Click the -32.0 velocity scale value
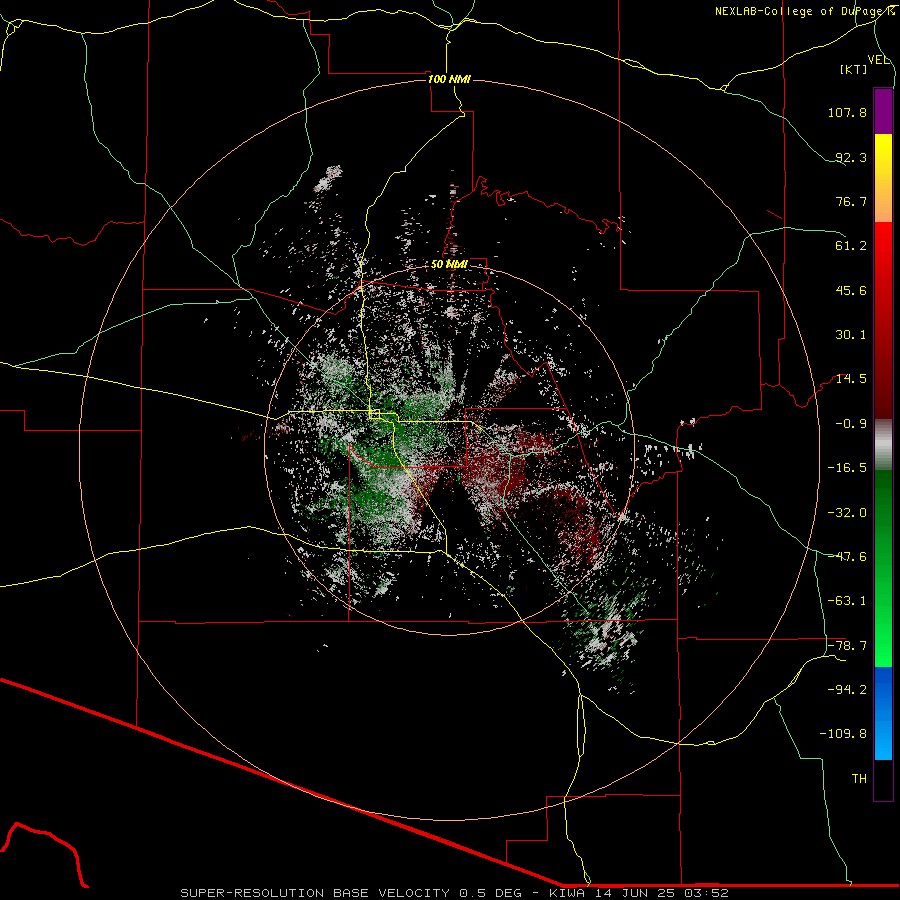900x900 pixels. (847, 513)
